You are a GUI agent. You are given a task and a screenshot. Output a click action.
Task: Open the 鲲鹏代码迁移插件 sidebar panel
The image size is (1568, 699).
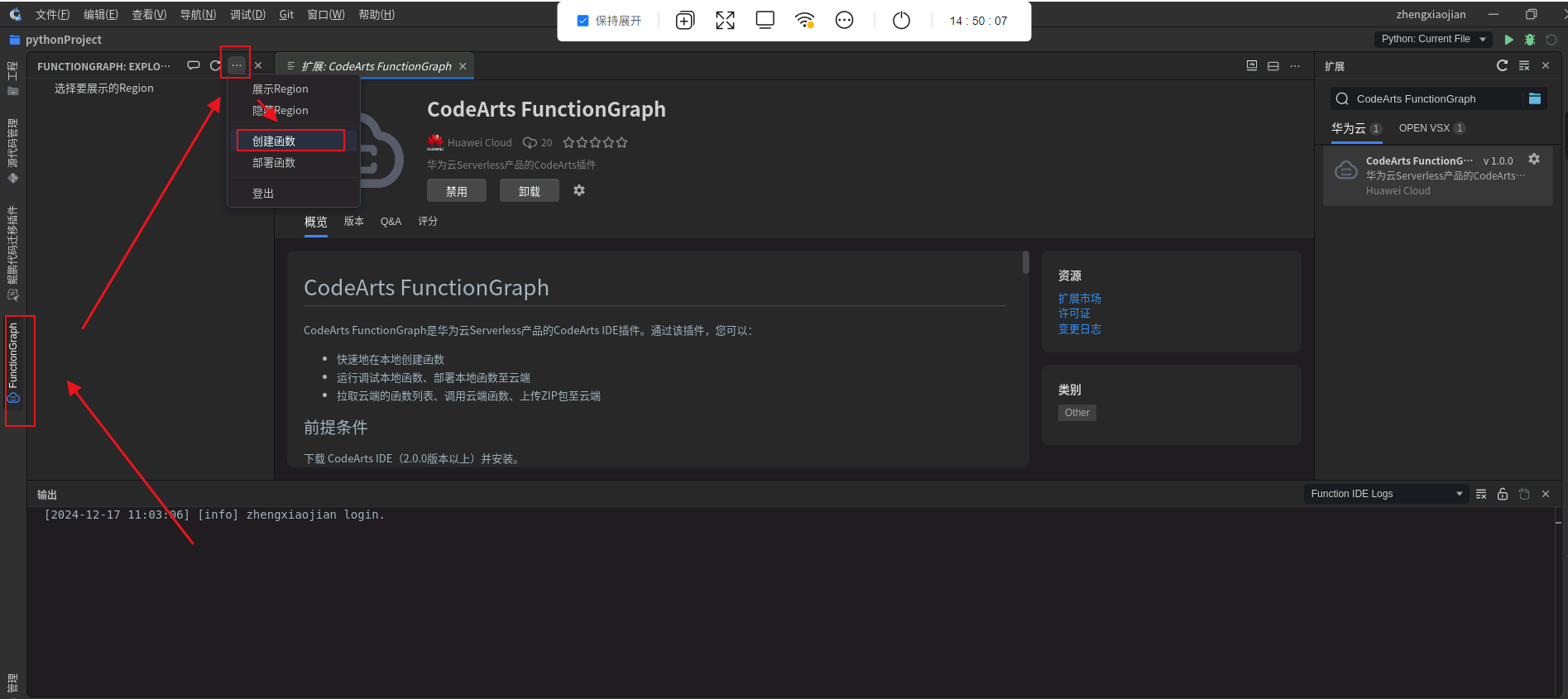point(12,253)
